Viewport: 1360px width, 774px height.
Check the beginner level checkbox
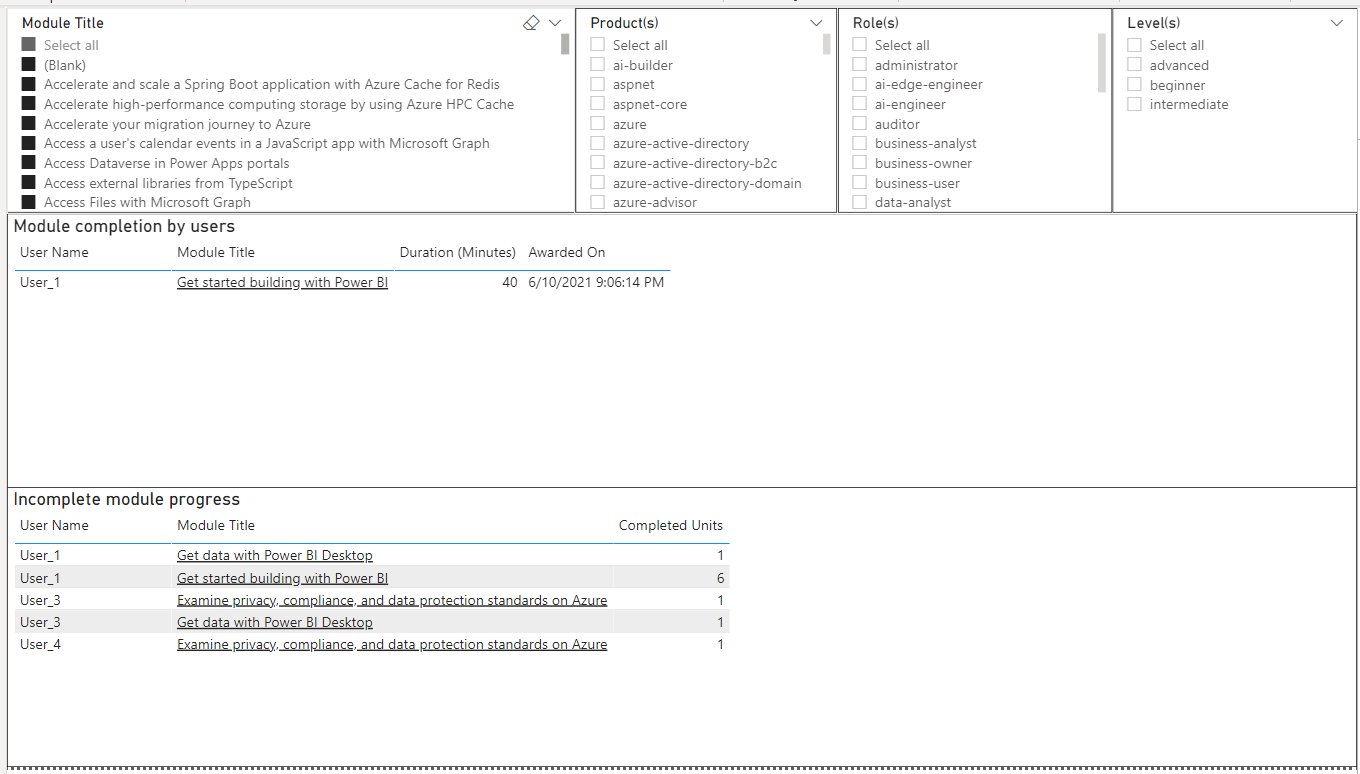point(1134,84)
